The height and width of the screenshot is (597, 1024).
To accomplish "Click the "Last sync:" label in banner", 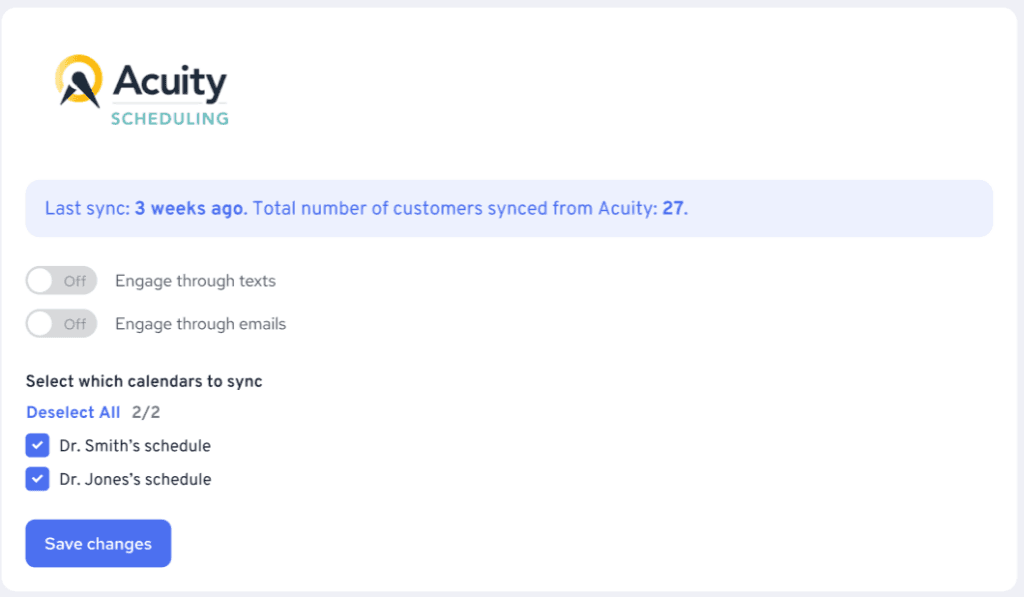I will pyautogui.click(x=88, y=208).
